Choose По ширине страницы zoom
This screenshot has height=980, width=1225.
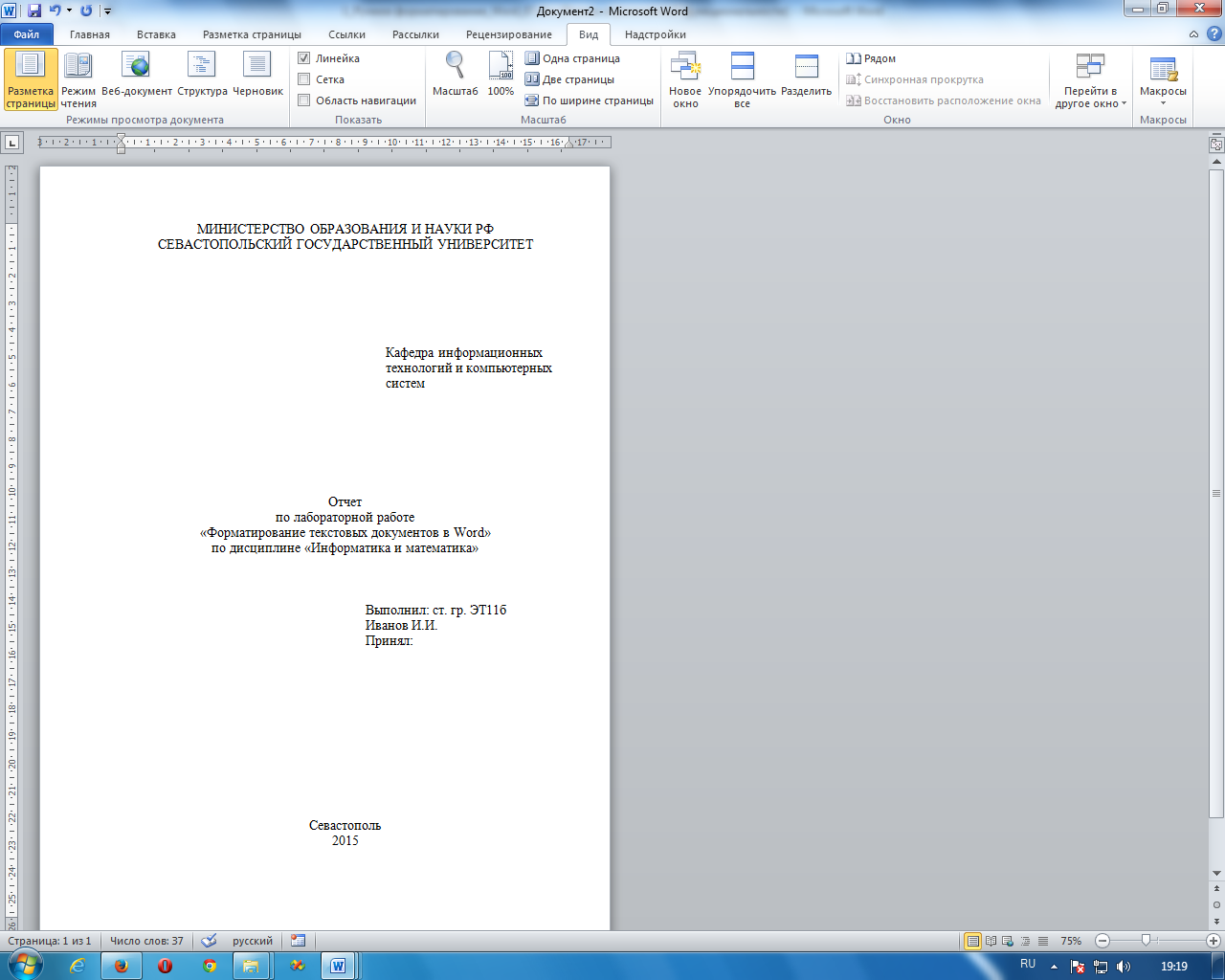click(589, 100)
